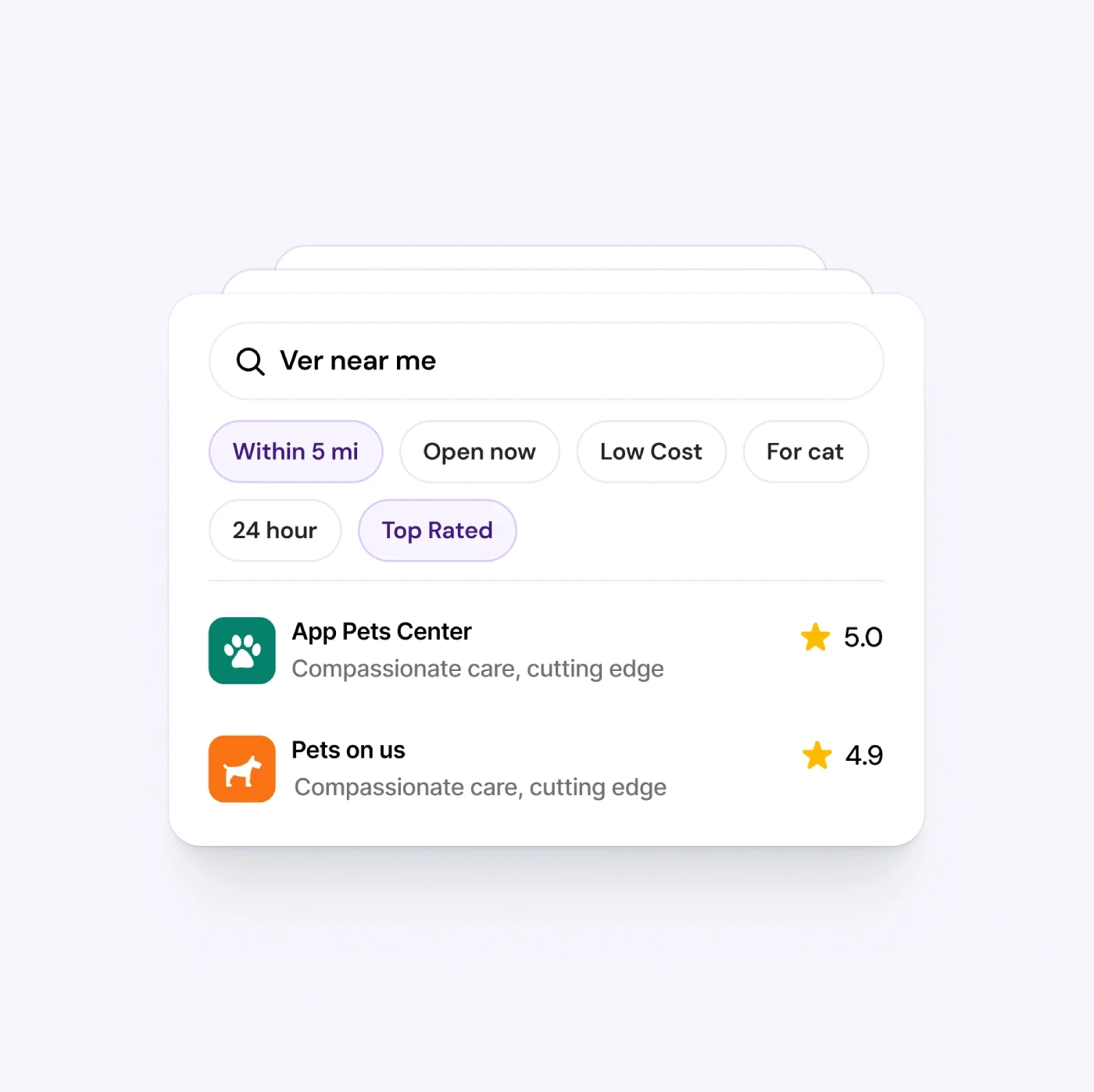Screen dimensions: 1094x1092
Task: Enable the 24 hour filter
Action: click(275, 530)
